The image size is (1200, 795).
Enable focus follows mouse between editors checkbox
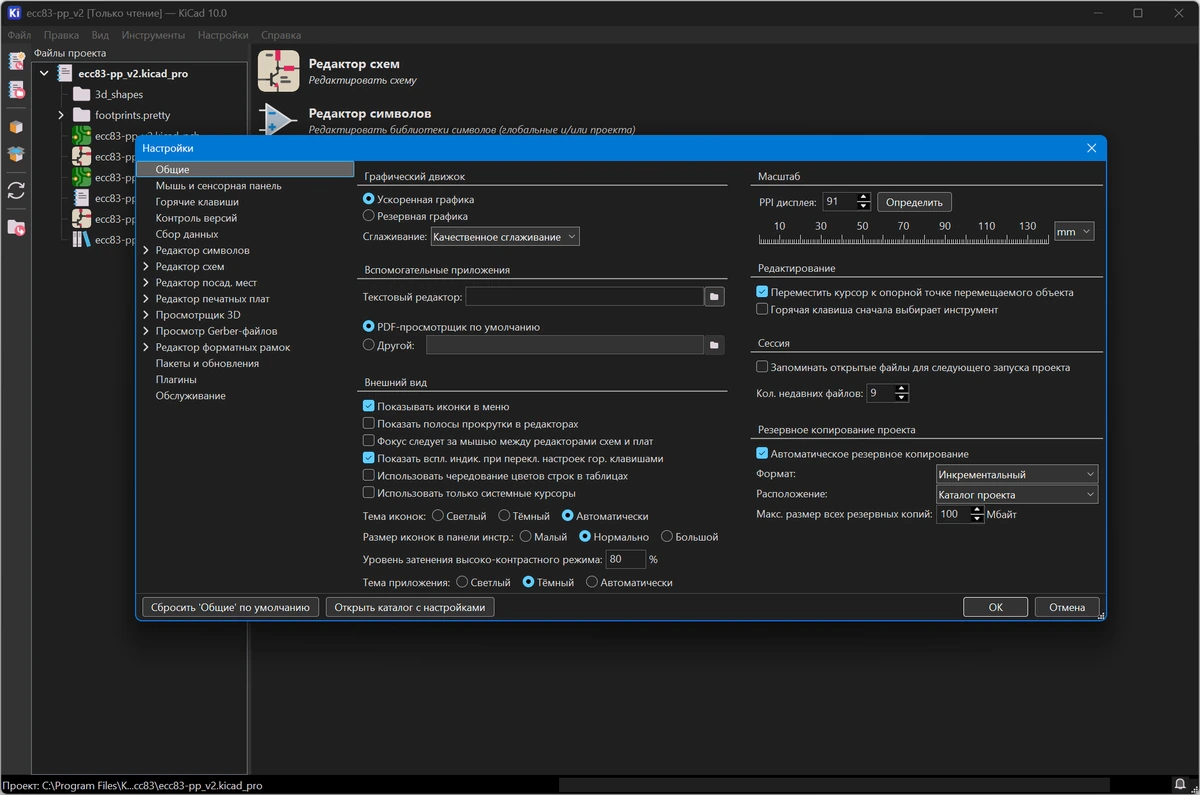tap(369, 441)
